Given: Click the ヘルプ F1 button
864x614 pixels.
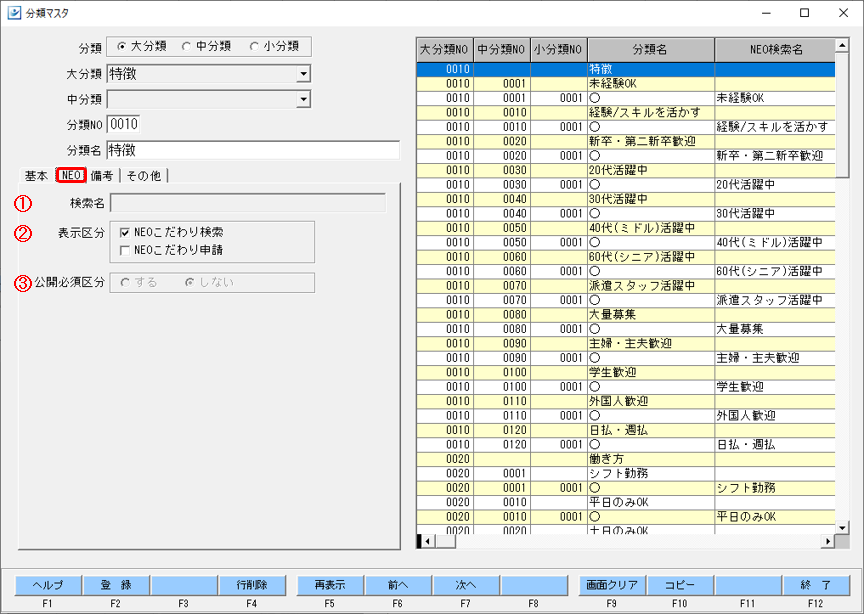Looking at the screenshot, I should 48,585.
